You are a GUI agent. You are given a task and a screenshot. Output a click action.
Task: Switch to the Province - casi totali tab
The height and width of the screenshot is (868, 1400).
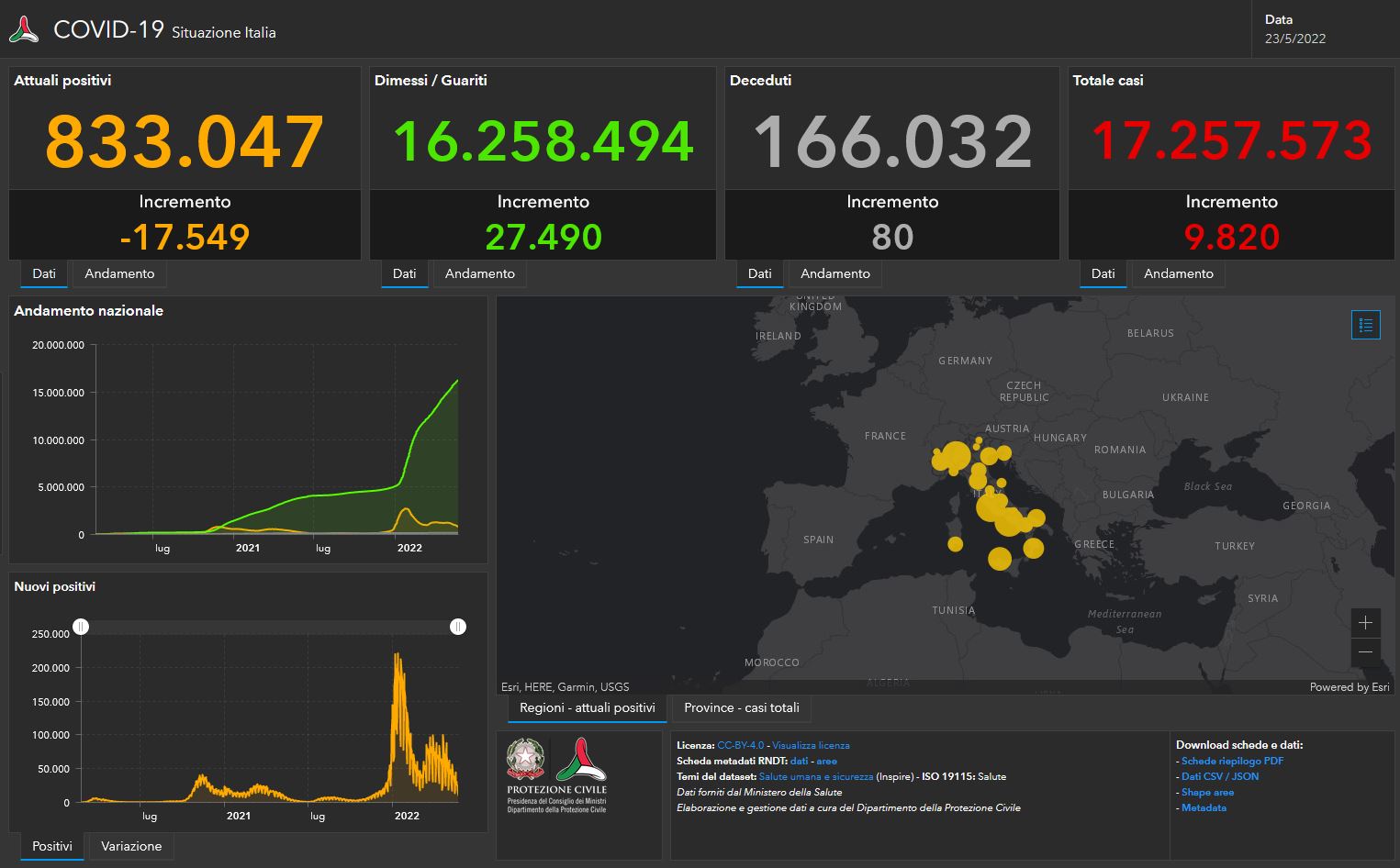740,707
